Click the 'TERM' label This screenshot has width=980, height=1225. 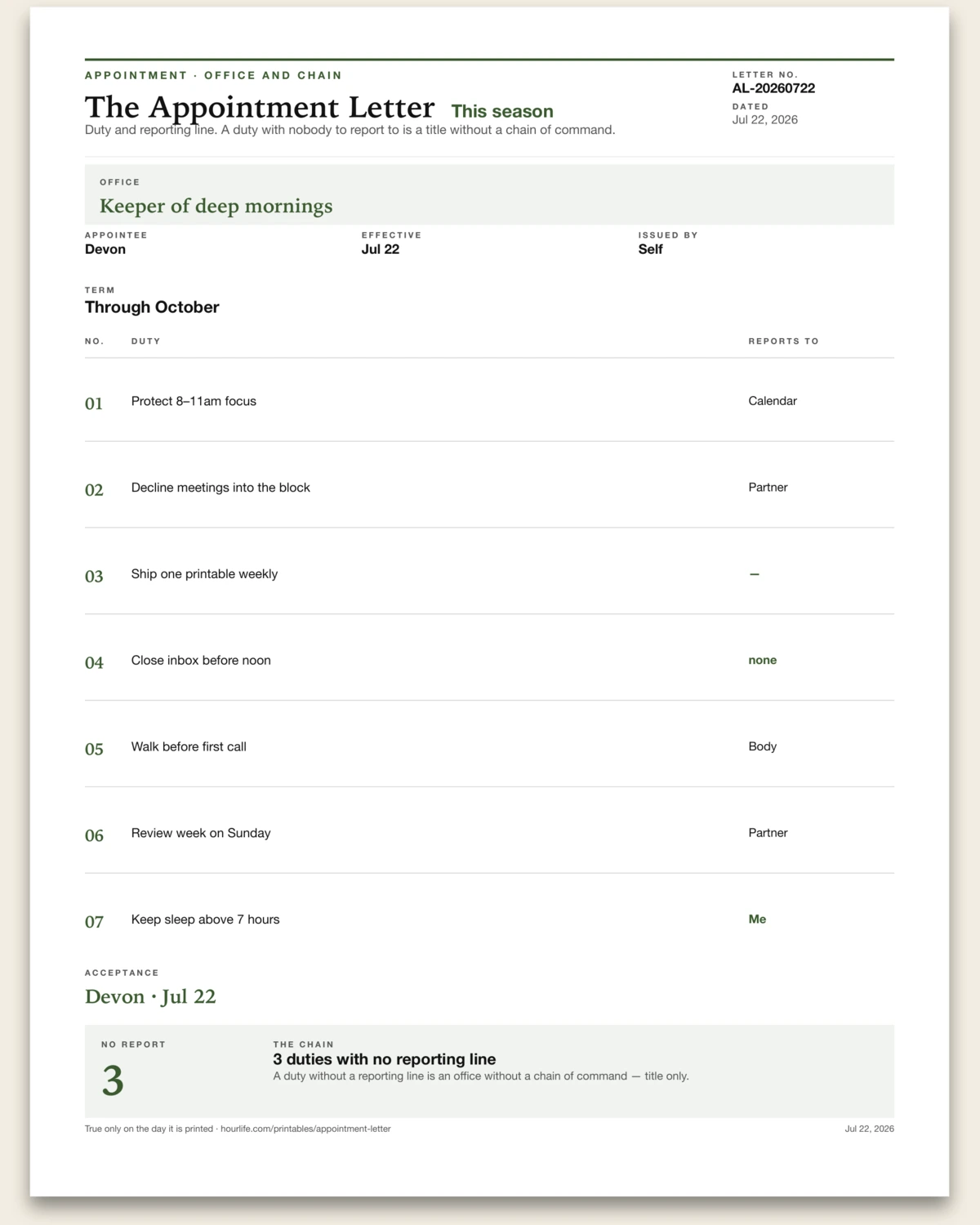coord(100,290)
